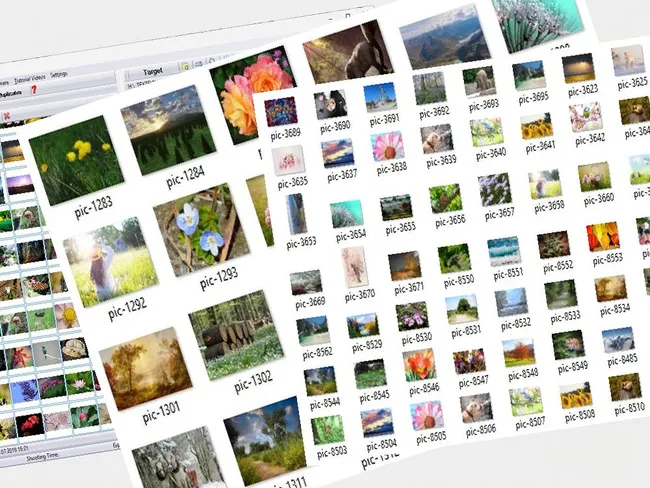
Task: Select the pic-8529 thumbnail
Action: 363,325
